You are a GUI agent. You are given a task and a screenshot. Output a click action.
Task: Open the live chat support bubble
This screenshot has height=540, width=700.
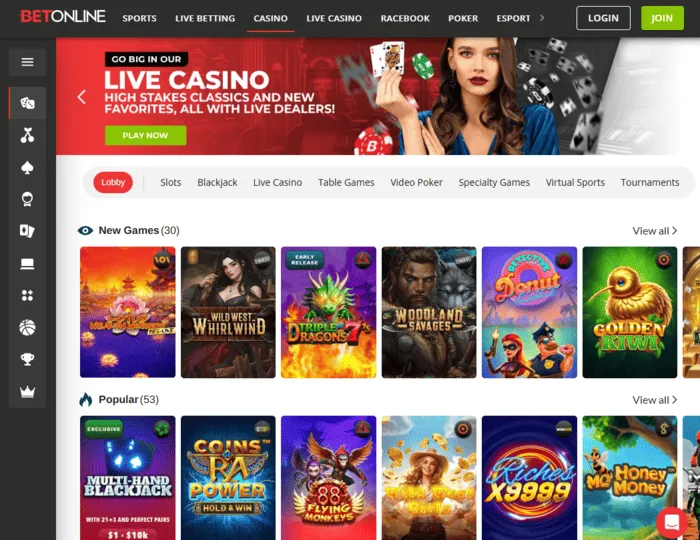click(672, 522)
